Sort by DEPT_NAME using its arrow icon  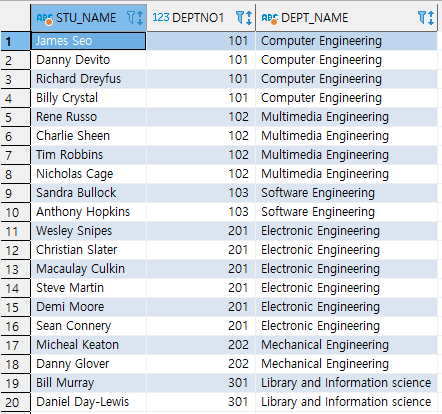point(431,18)
